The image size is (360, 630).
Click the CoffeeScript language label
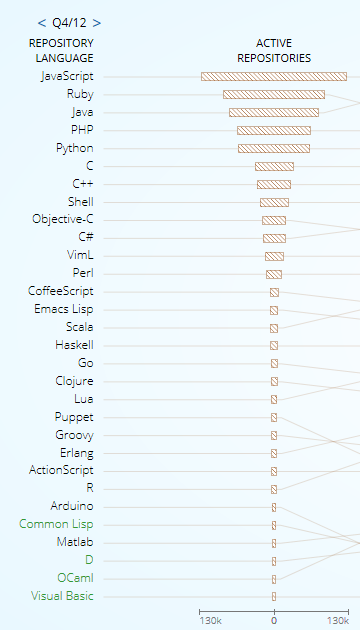[61, 291]
